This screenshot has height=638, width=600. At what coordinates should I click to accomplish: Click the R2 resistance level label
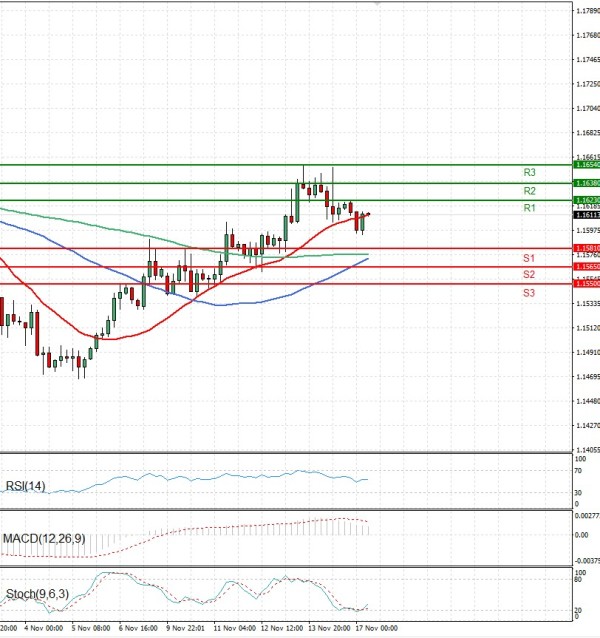[530, 190]
